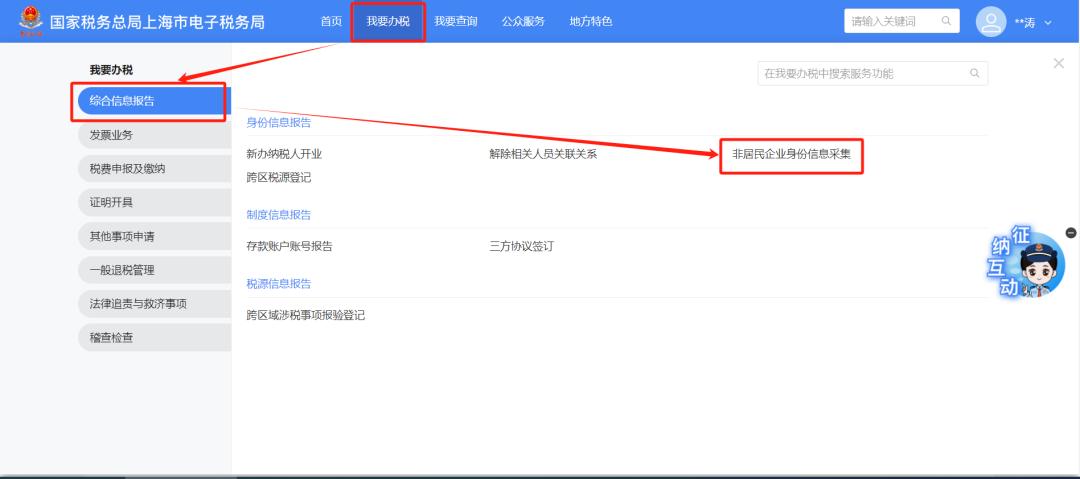This screenshot has height=479, width=1080.
Task: Open the 首页 tab
Action: [331, 22]
